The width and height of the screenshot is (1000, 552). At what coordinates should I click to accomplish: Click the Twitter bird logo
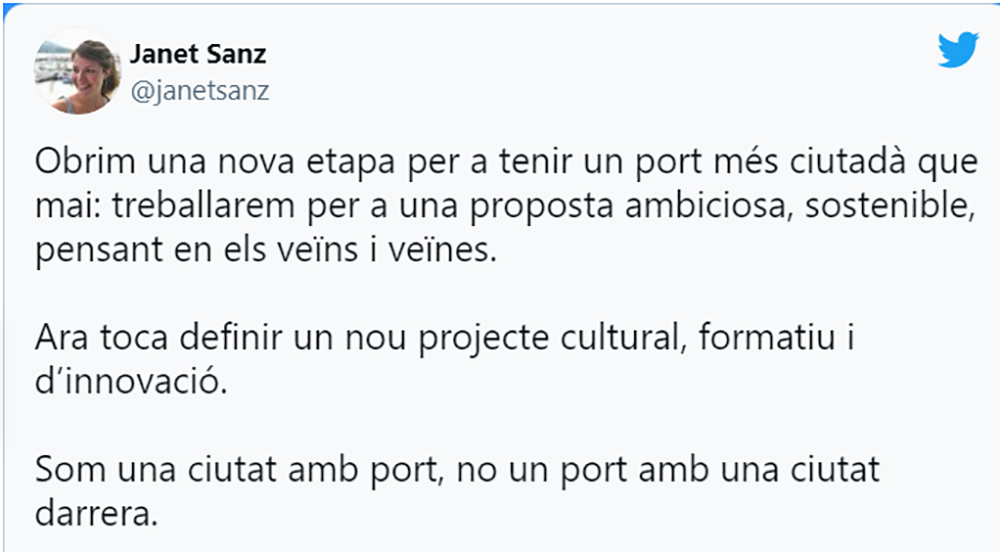click(x=957, y=50)
